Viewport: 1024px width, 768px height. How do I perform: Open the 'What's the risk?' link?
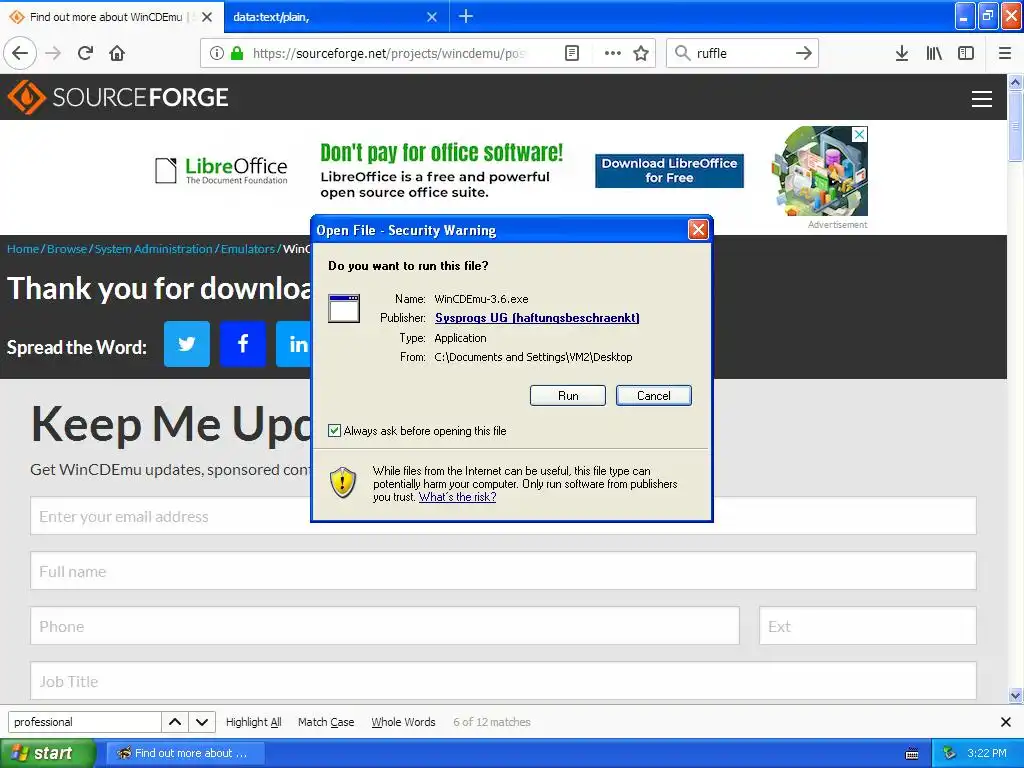(x=457, y=497)
